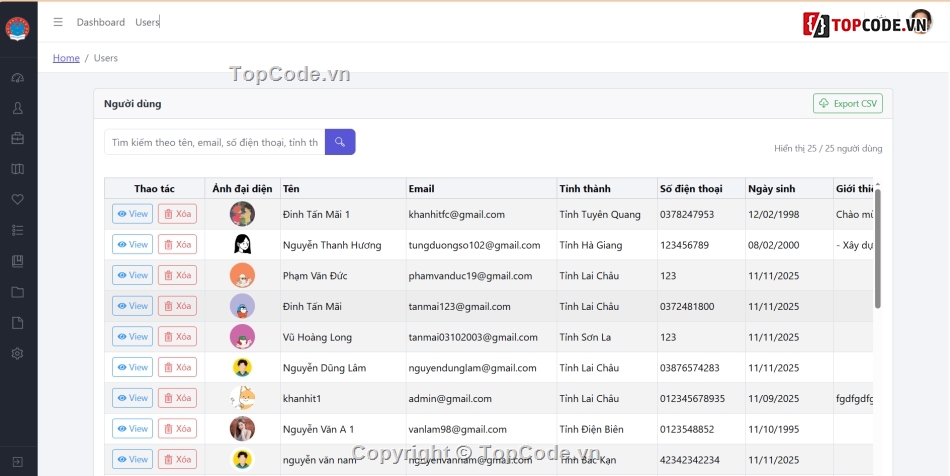
Task: Click the logout icon at sidebar bottom
Action: click(18, 462)
